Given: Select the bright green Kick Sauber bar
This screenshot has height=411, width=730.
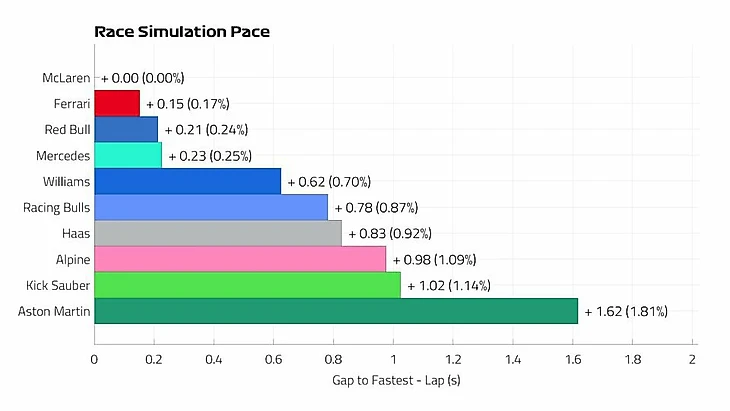Looking at the screenshot, I should coord(247,285).
